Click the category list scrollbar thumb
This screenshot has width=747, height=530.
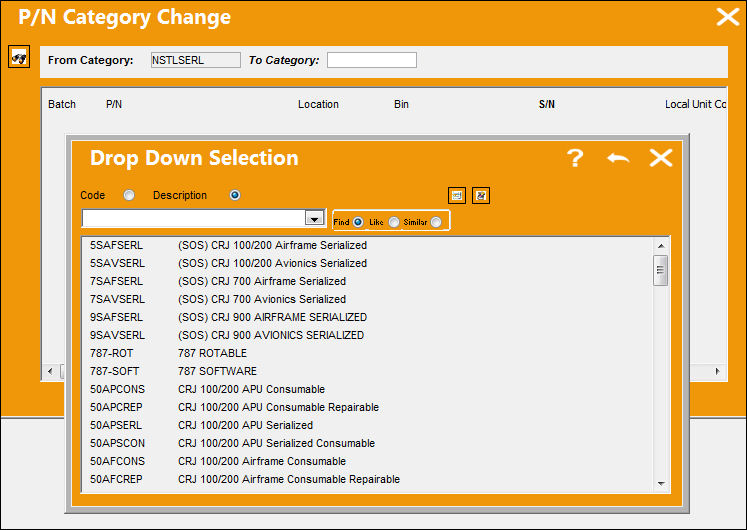pyautogui.click(x=660, y=270)
